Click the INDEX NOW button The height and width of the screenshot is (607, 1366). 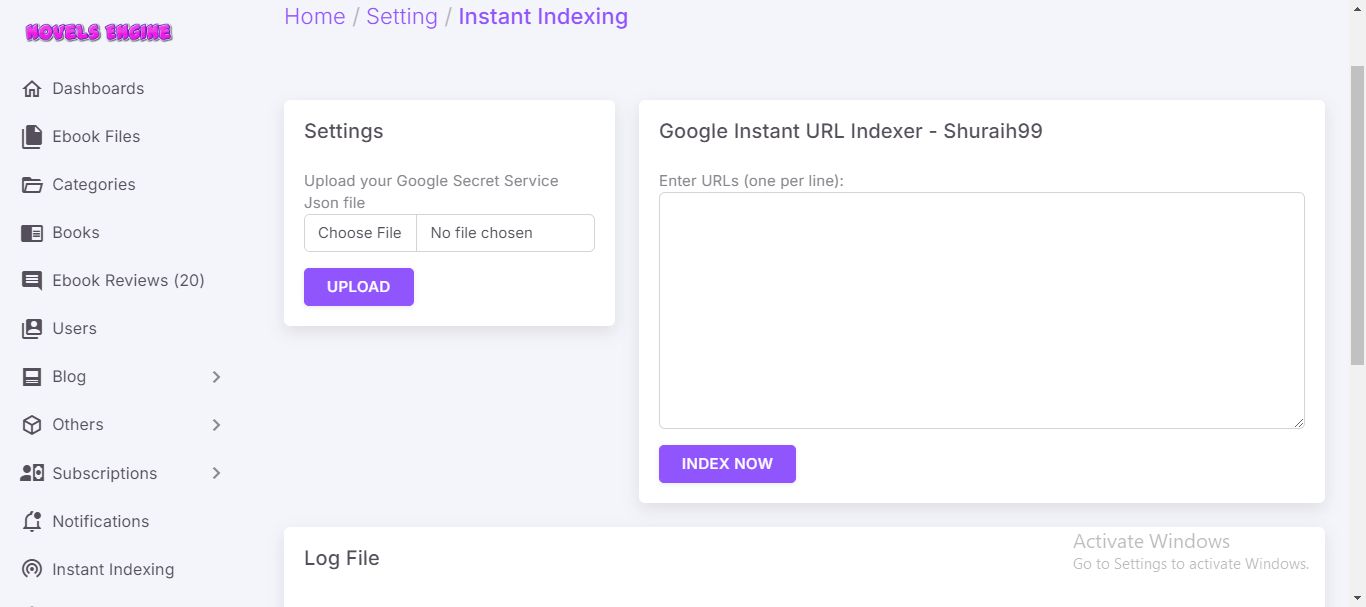(727, 464)
